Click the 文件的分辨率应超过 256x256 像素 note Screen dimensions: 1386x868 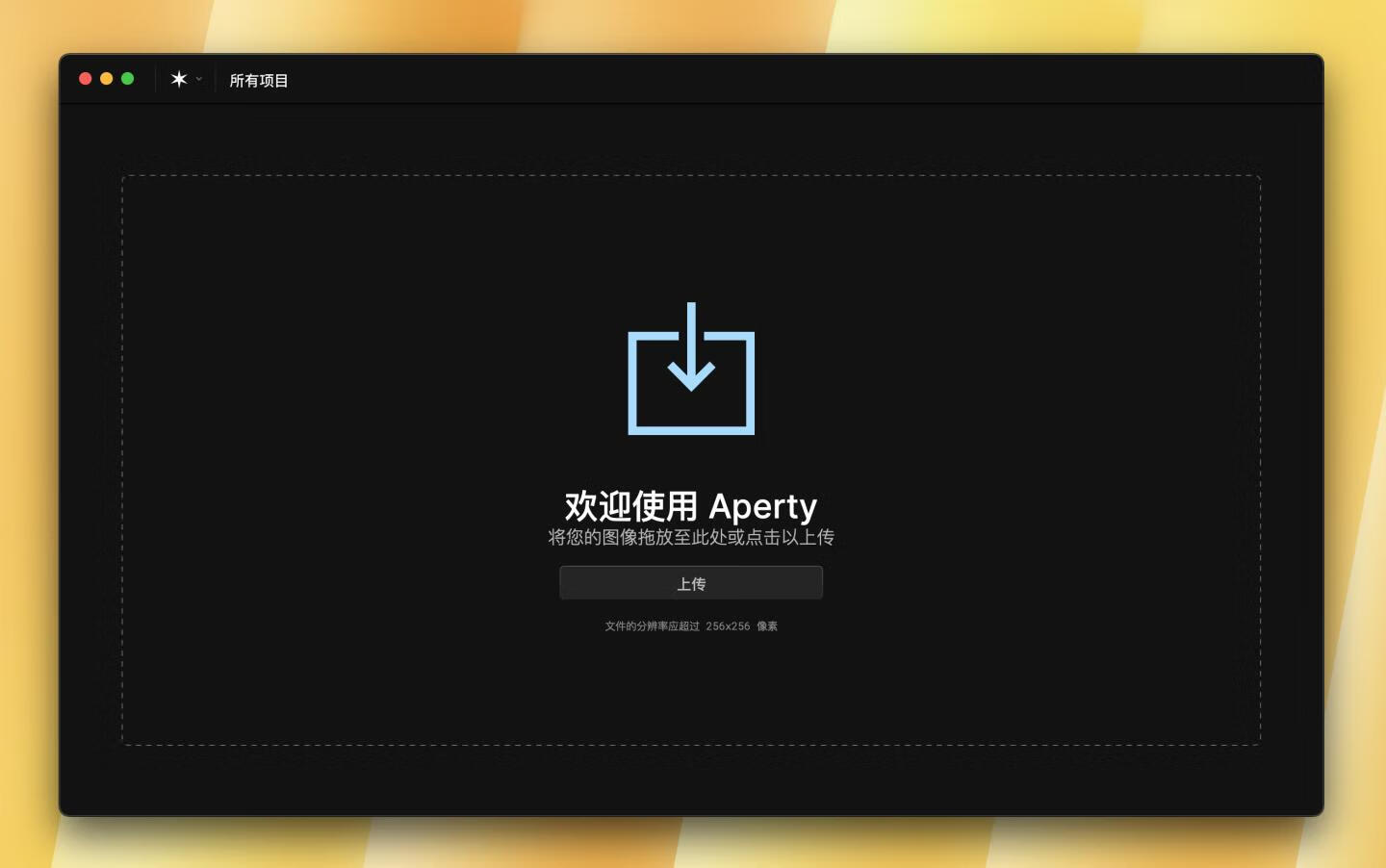(x=690, y=626)
